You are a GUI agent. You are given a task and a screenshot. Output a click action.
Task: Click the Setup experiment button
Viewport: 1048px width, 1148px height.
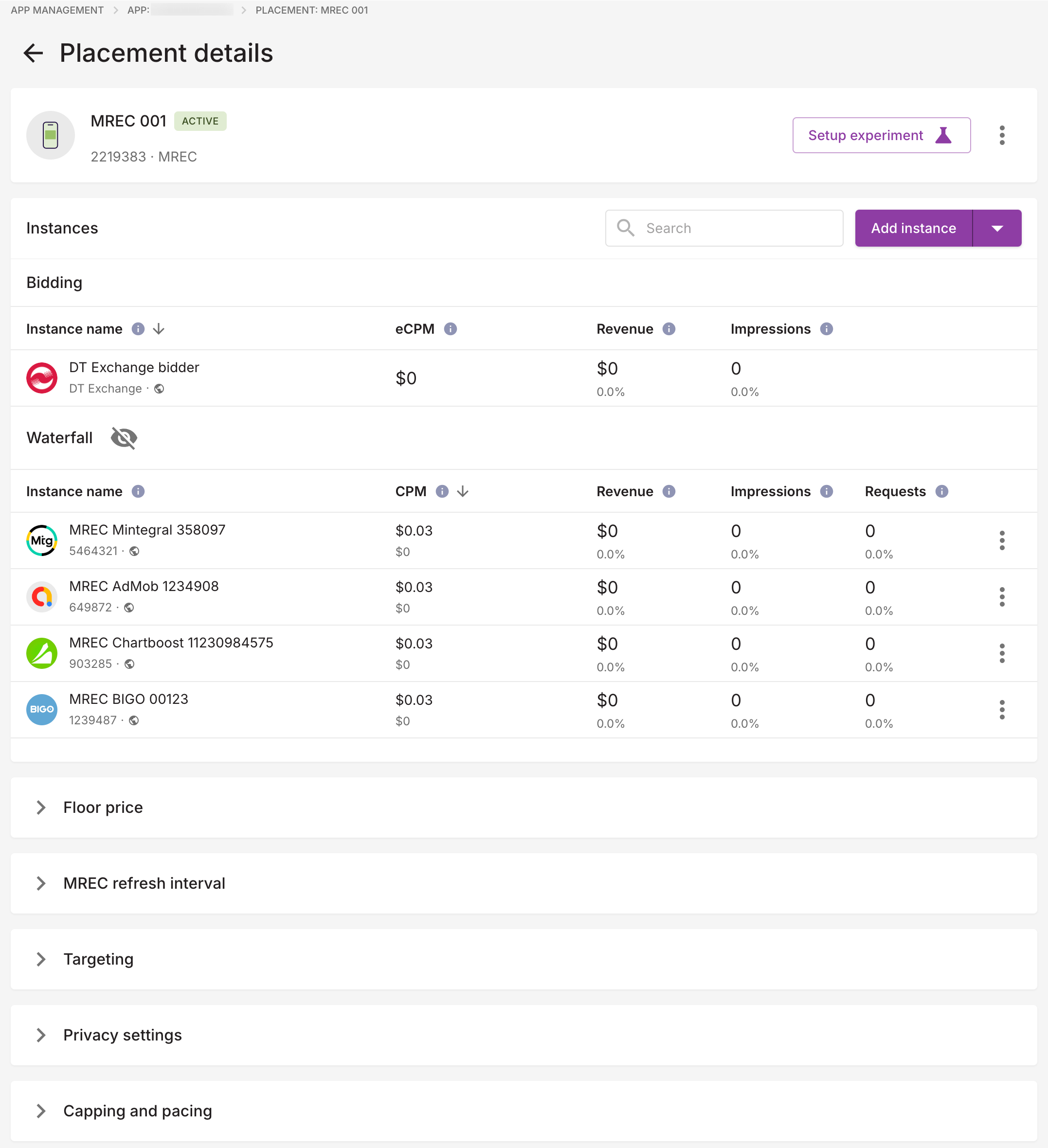coord(881,135)
